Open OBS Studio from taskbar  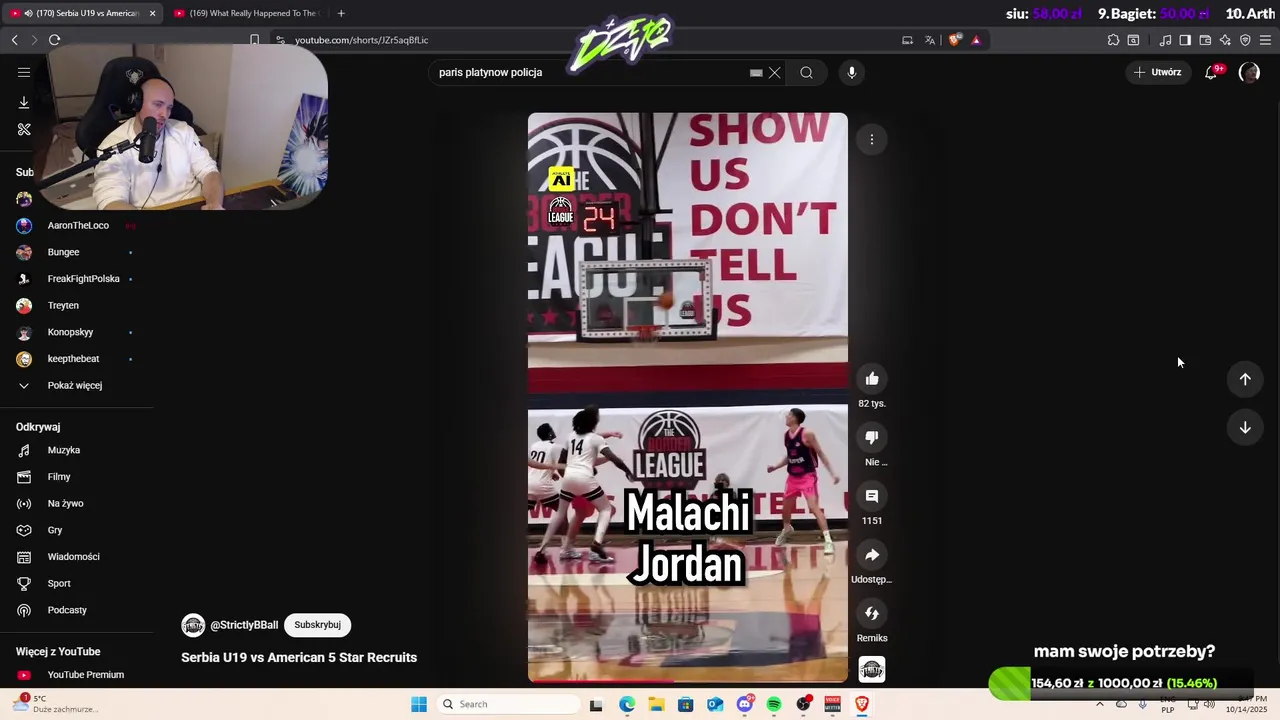[803, 704]
